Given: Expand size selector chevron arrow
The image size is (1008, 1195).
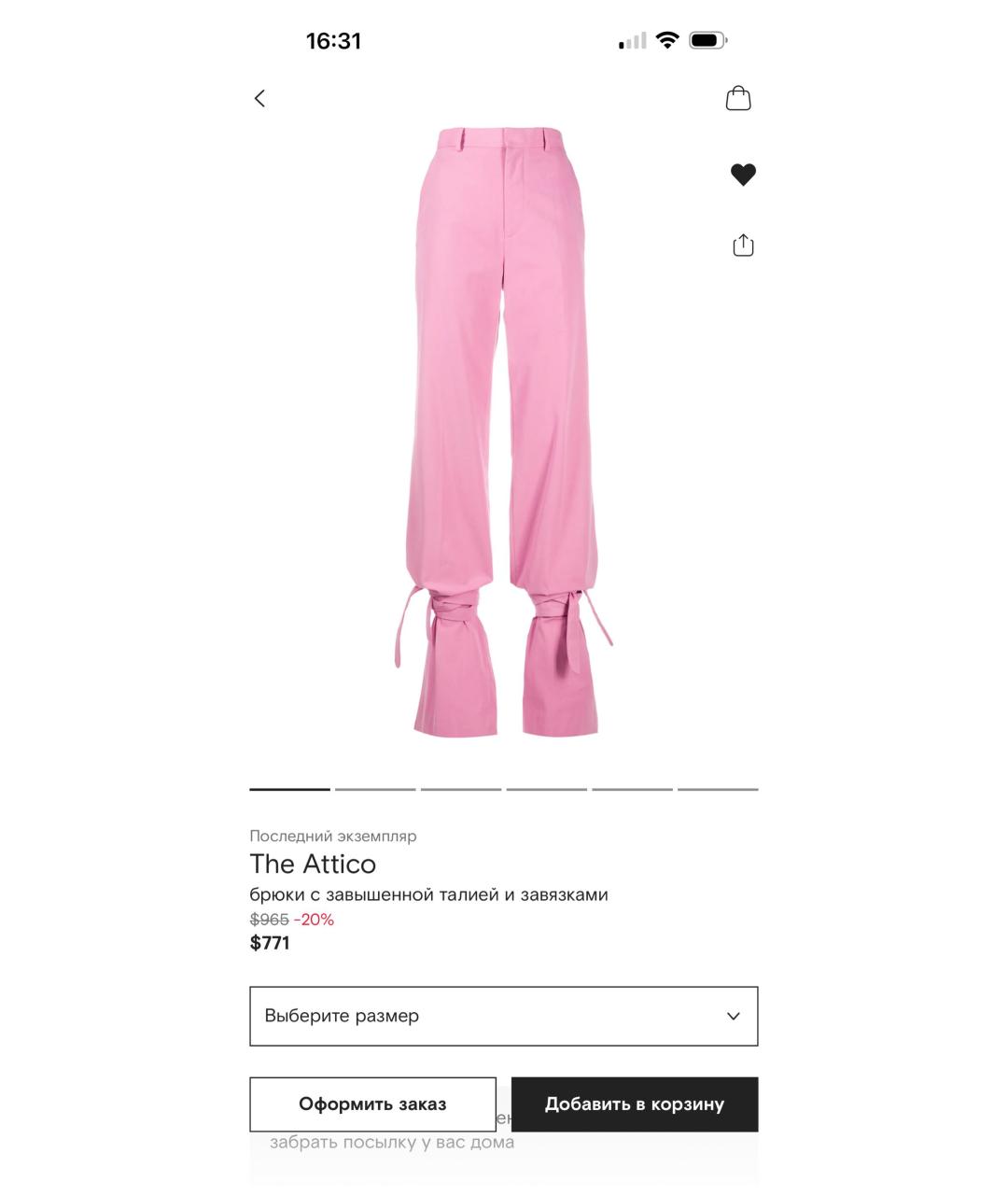Looking at the screenshot, I should point(734,1016).
